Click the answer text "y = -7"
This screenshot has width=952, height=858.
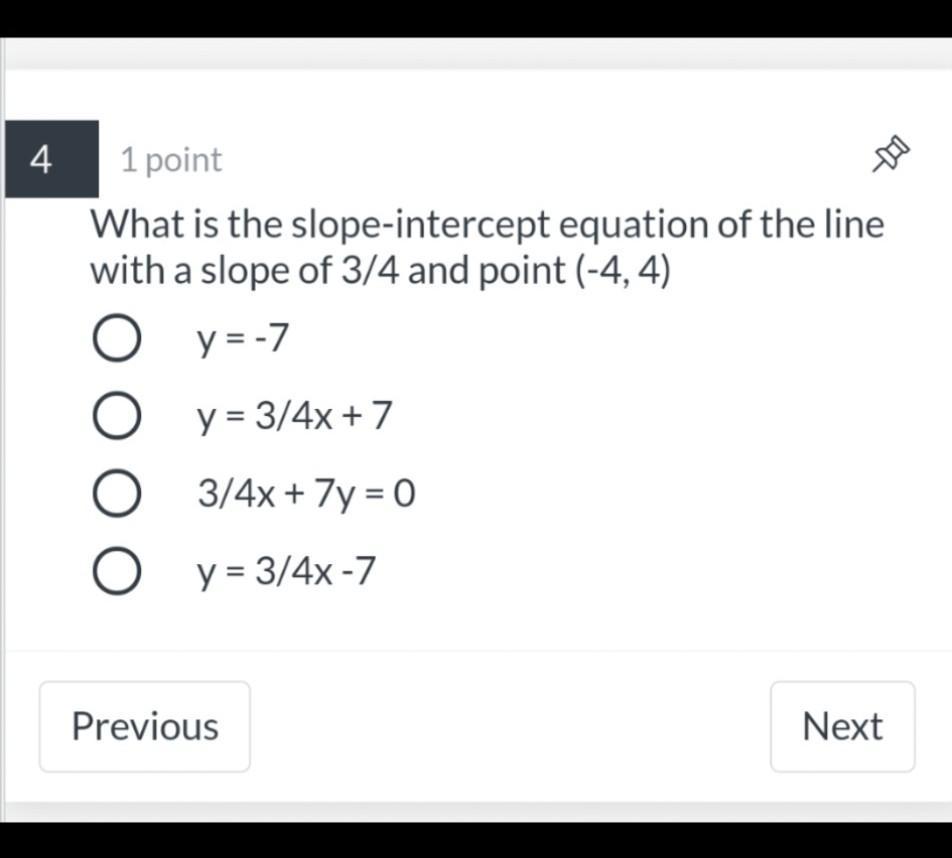coord(242,339)
